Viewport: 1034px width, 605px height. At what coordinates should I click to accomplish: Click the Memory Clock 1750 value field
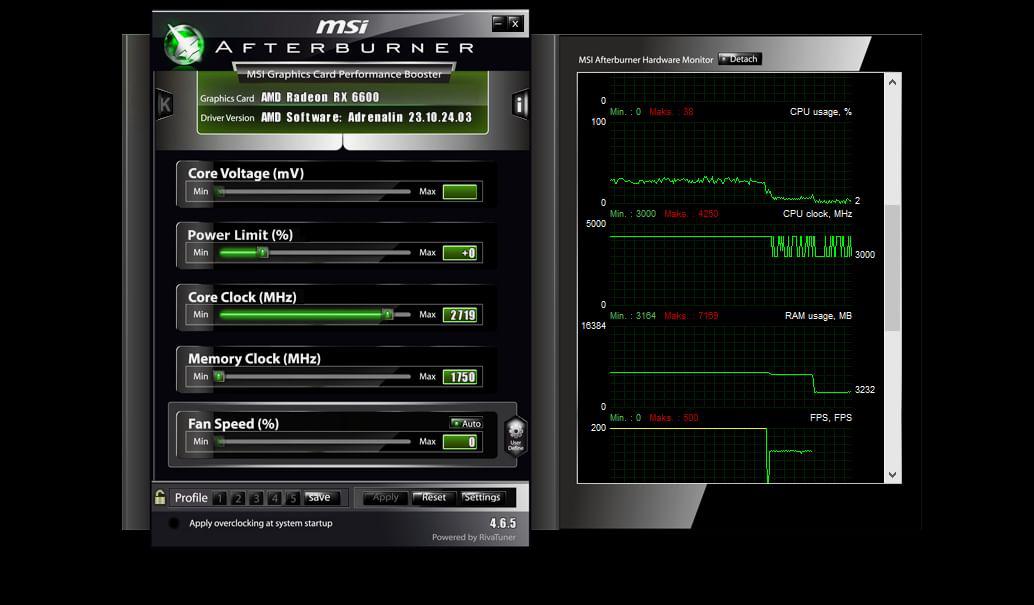point(460,377)
